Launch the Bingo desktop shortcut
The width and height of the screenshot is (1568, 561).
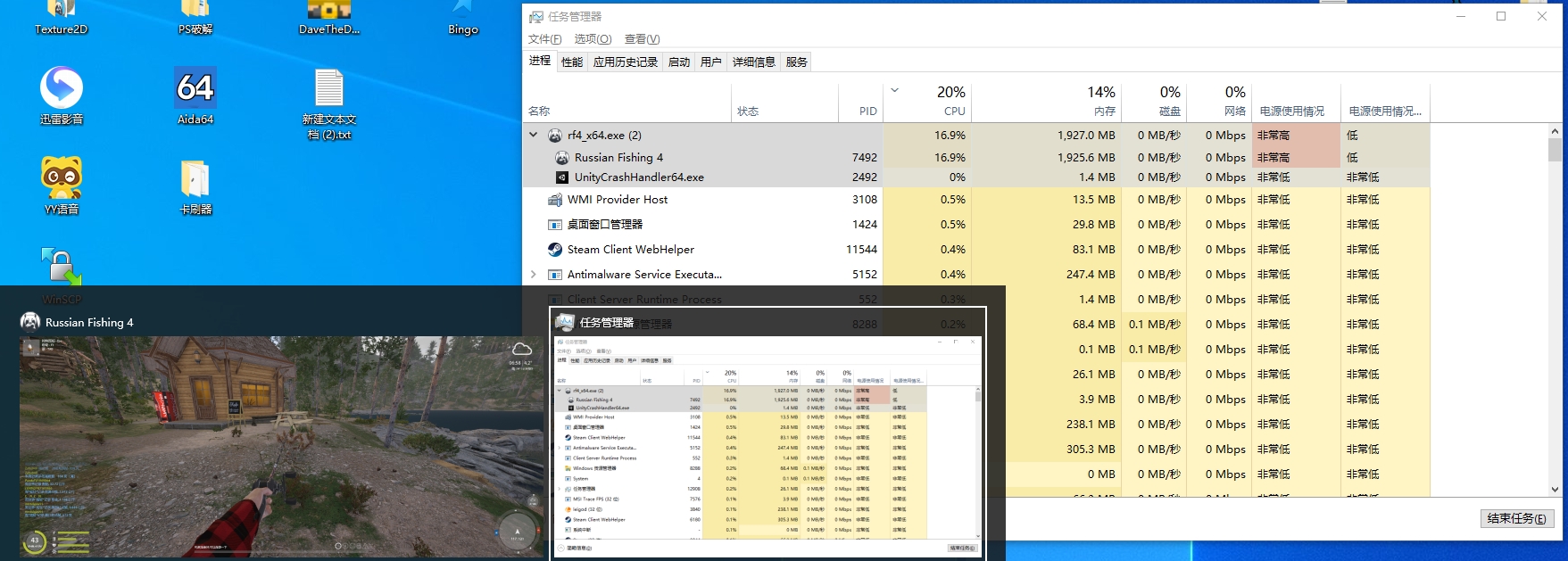coord(463,17)
